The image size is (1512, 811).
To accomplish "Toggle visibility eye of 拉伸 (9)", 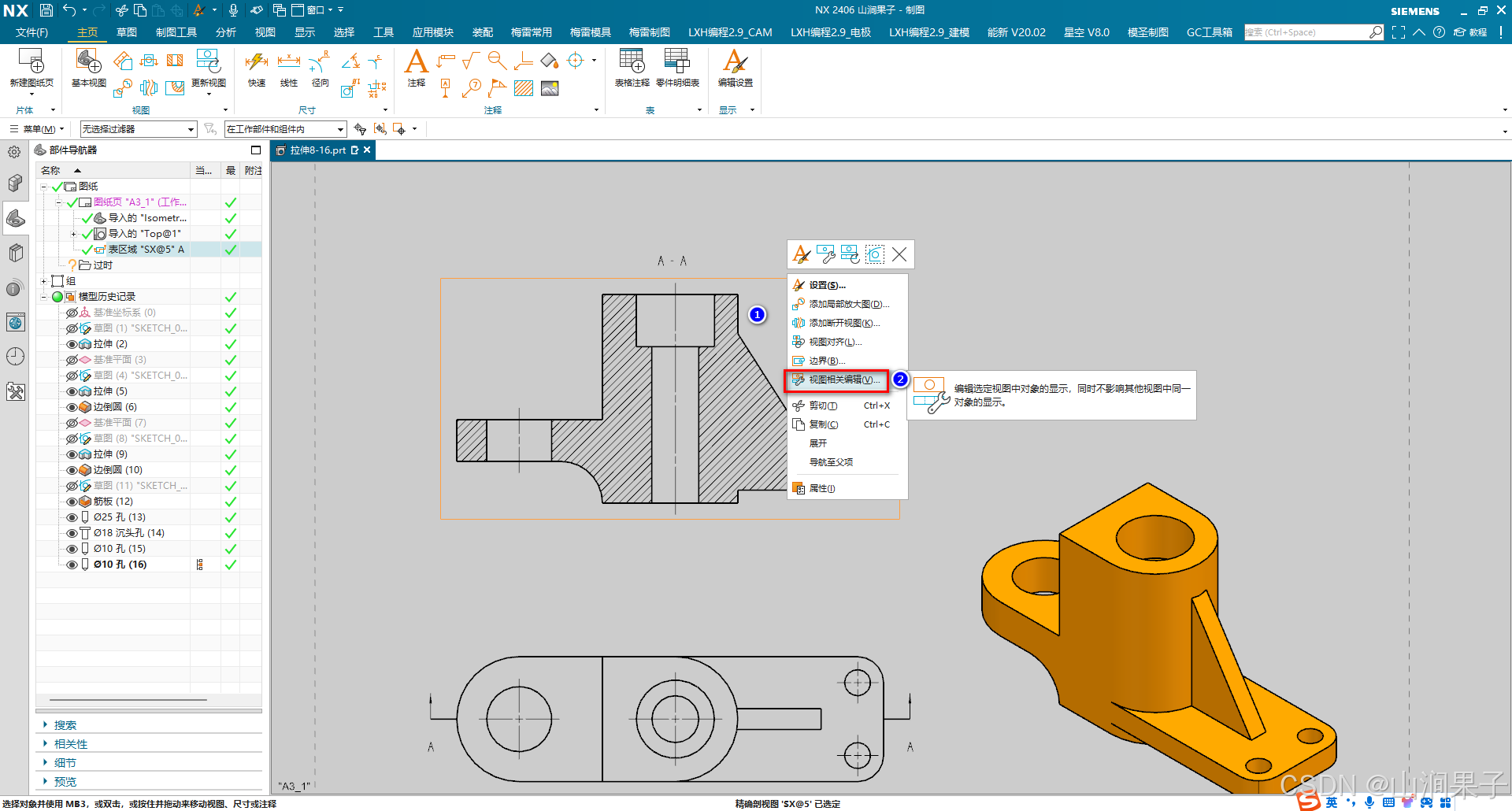I will coord(72,454).
